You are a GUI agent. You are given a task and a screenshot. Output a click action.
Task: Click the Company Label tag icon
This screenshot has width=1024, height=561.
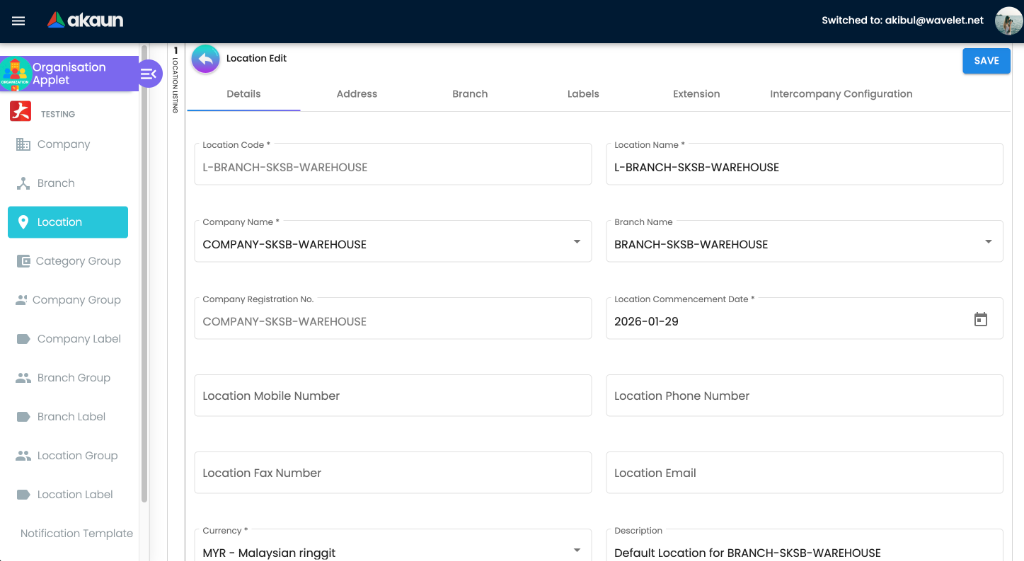(23, 339)
